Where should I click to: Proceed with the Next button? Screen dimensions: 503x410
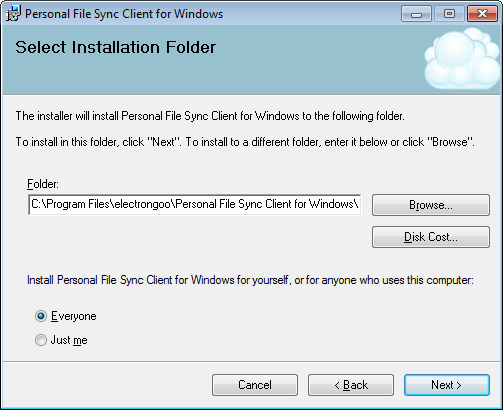pyautogui.click(x=447, y=385)
